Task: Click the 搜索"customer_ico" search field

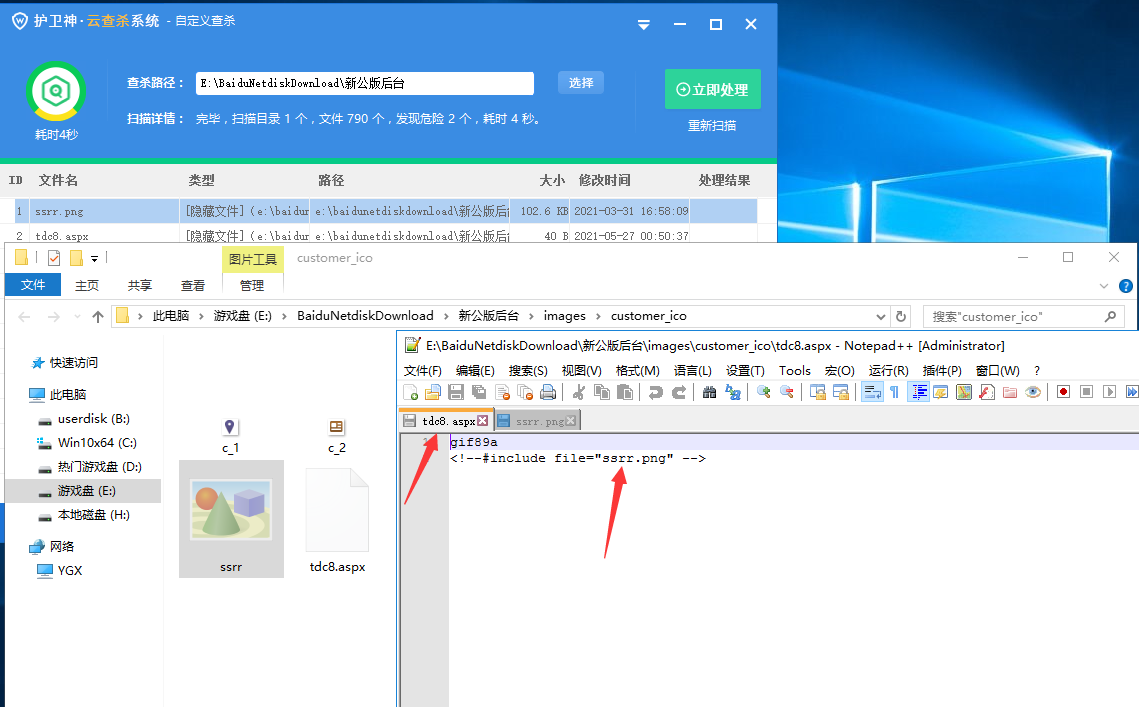Action: [1010, 316]
